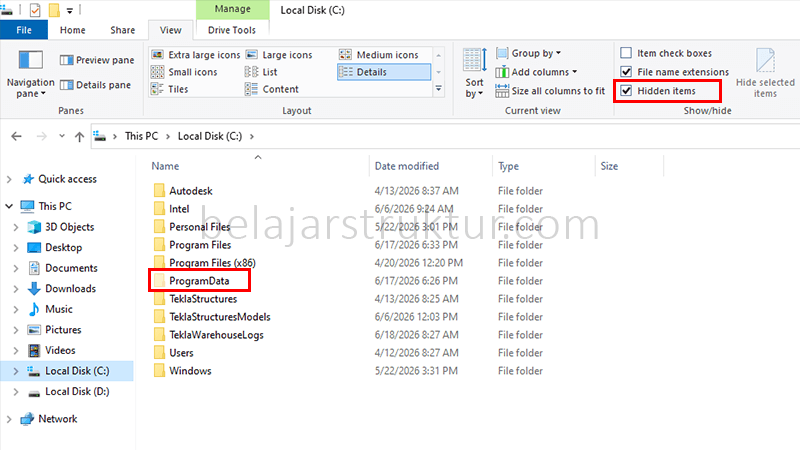Select the Videos sidebar icon
Screen dimensions: 800x450
[x=34, y=351]
